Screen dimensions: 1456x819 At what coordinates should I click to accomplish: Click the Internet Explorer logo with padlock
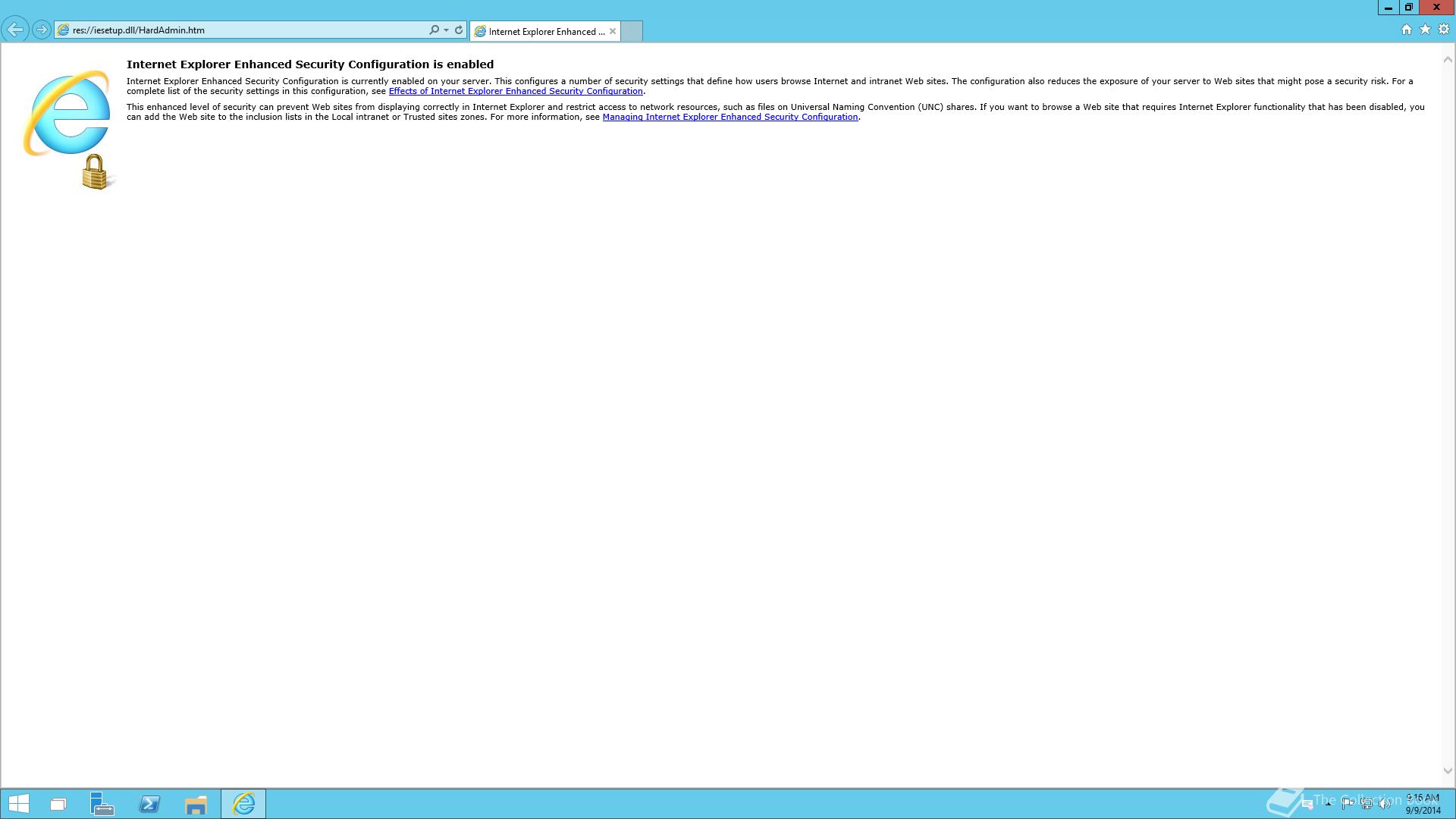[x=70, y=129]
